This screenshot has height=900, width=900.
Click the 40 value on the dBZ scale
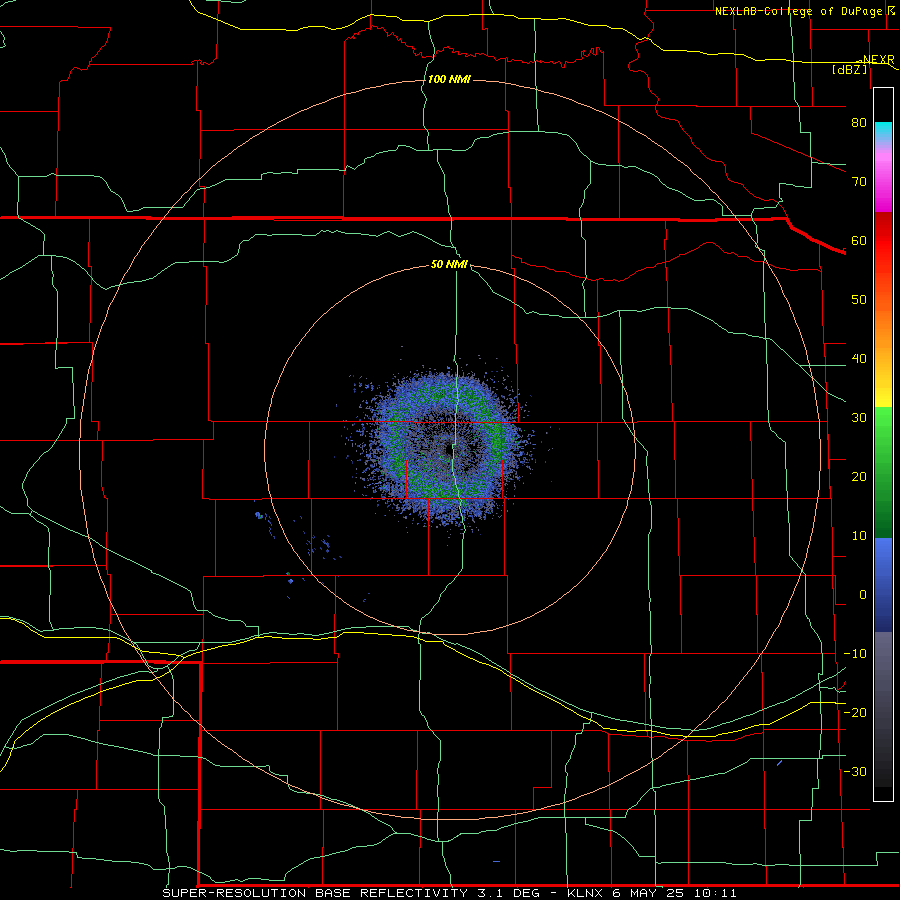[859, 359]
